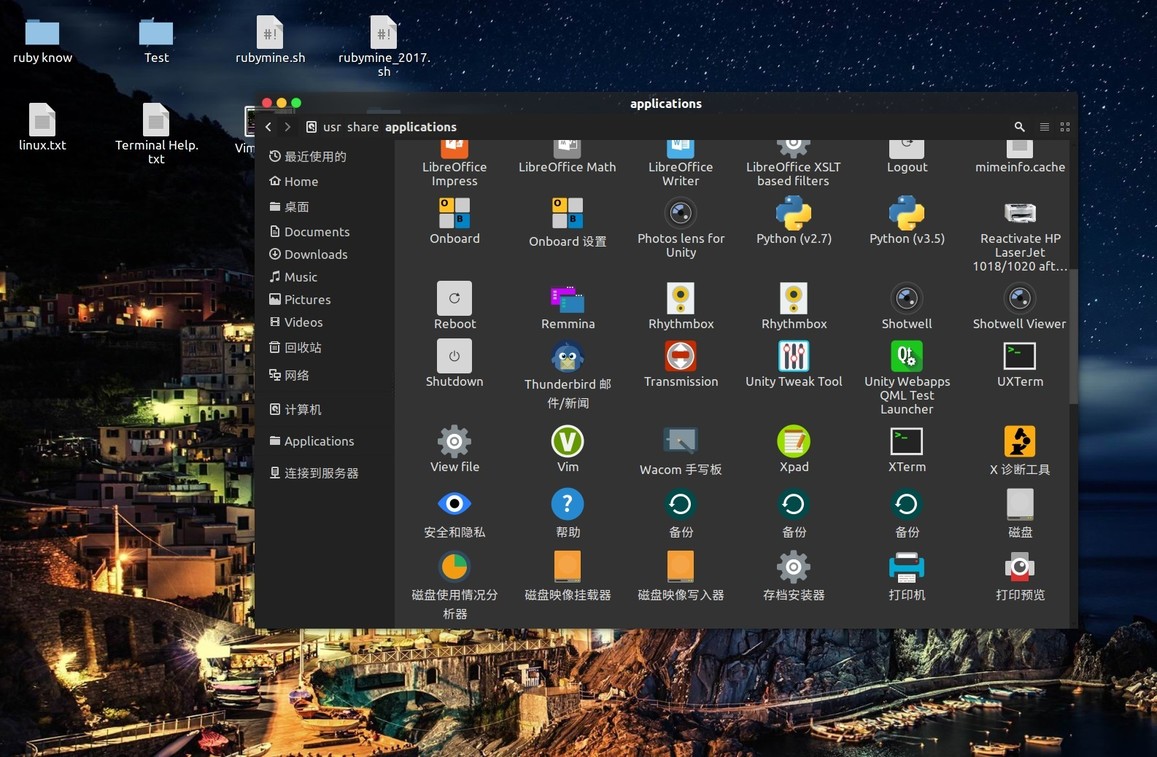Go back in file manager

[x=269, y=127]
